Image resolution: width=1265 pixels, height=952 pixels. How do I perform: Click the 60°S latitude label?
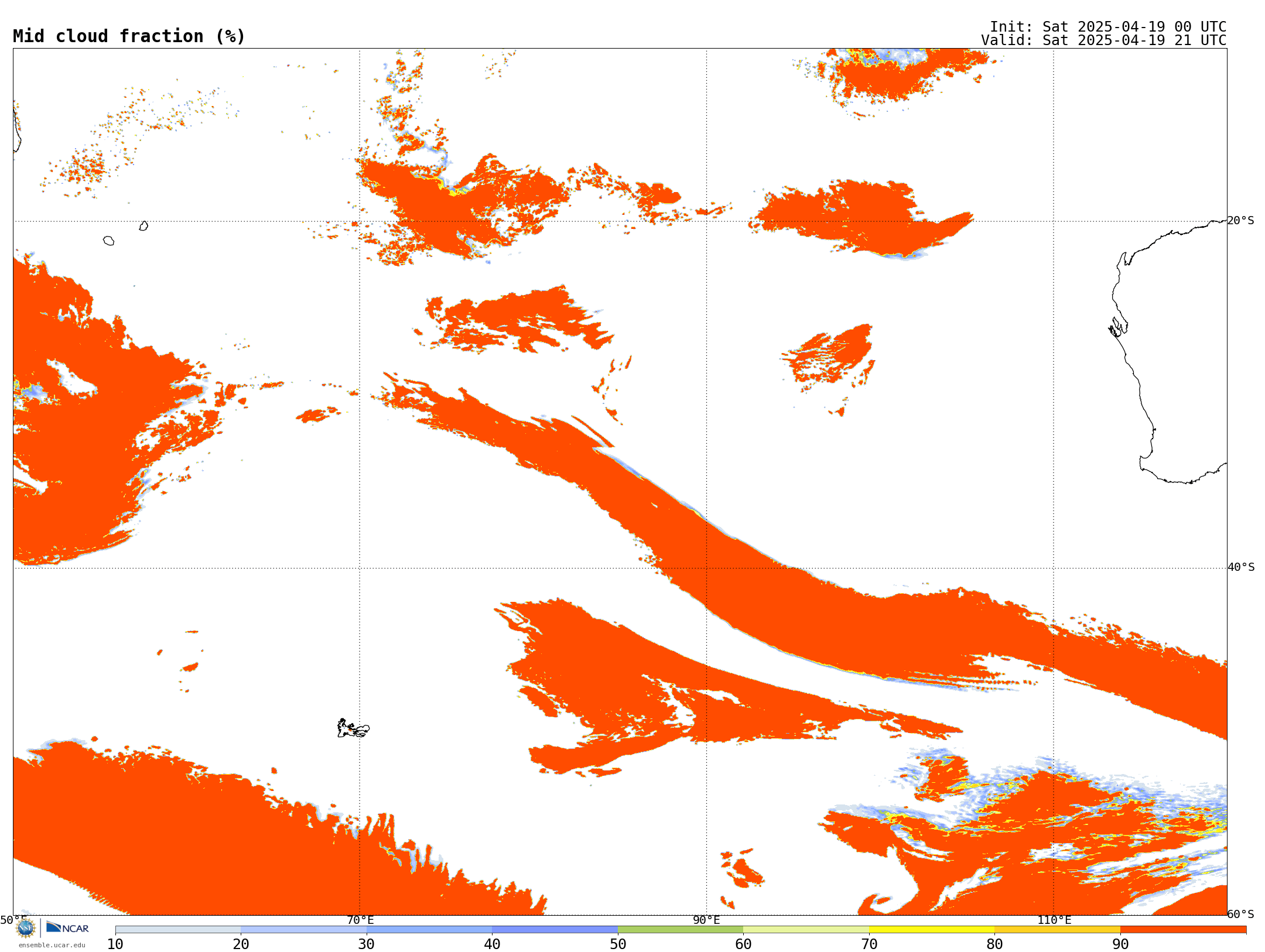(x=1241, y=914)
